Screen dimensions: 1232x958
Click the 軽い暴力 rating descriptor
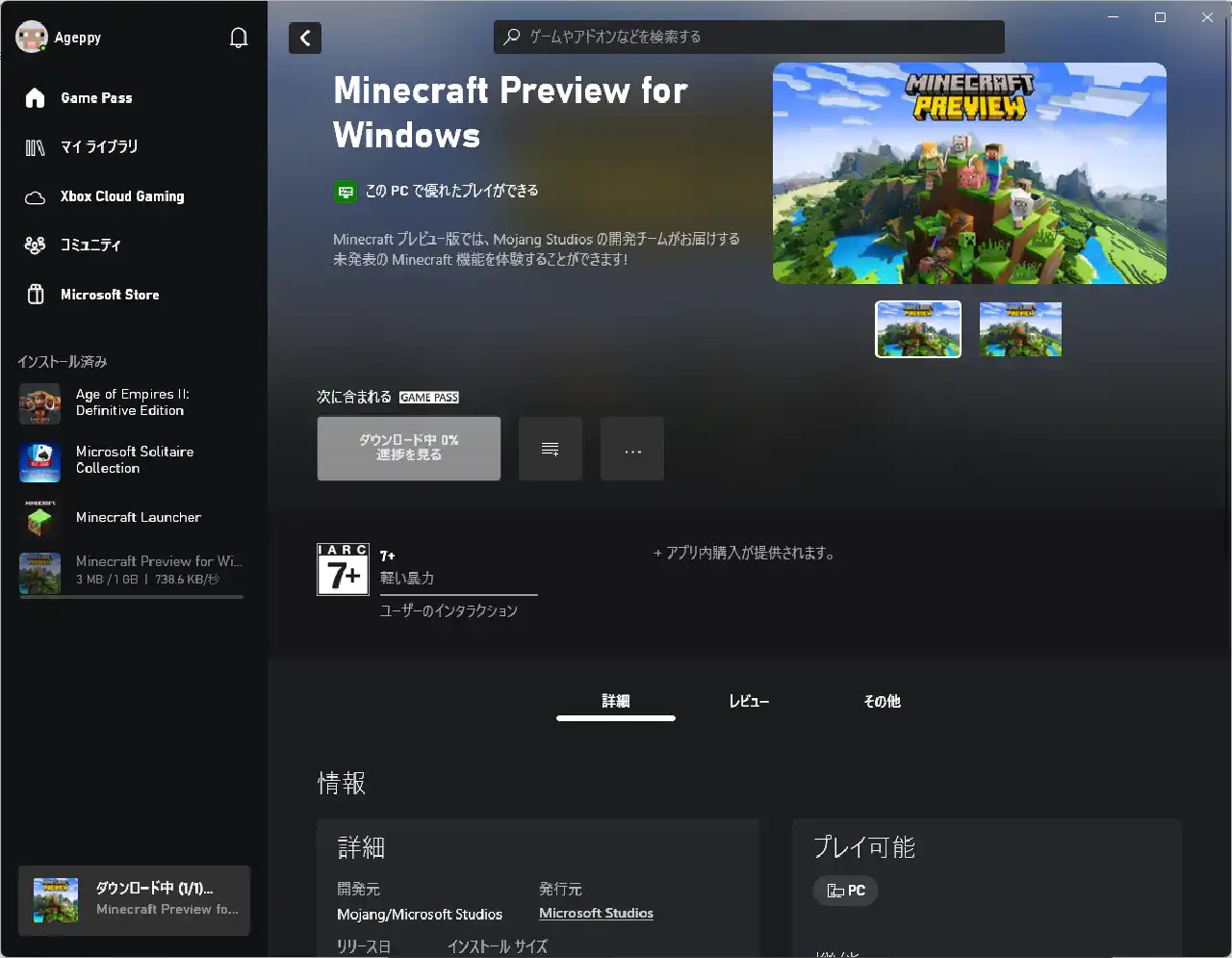click(407, 579)
